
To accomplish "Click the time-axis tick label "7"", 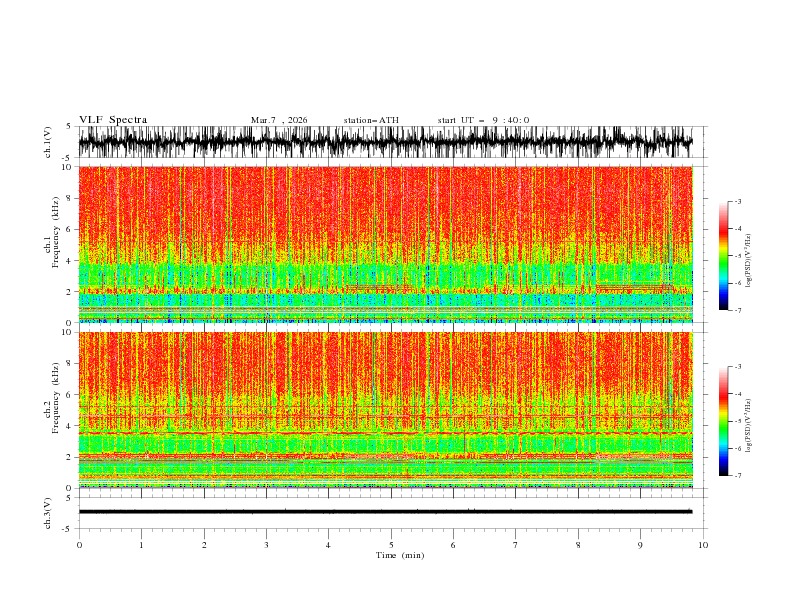I will point(516,545).
